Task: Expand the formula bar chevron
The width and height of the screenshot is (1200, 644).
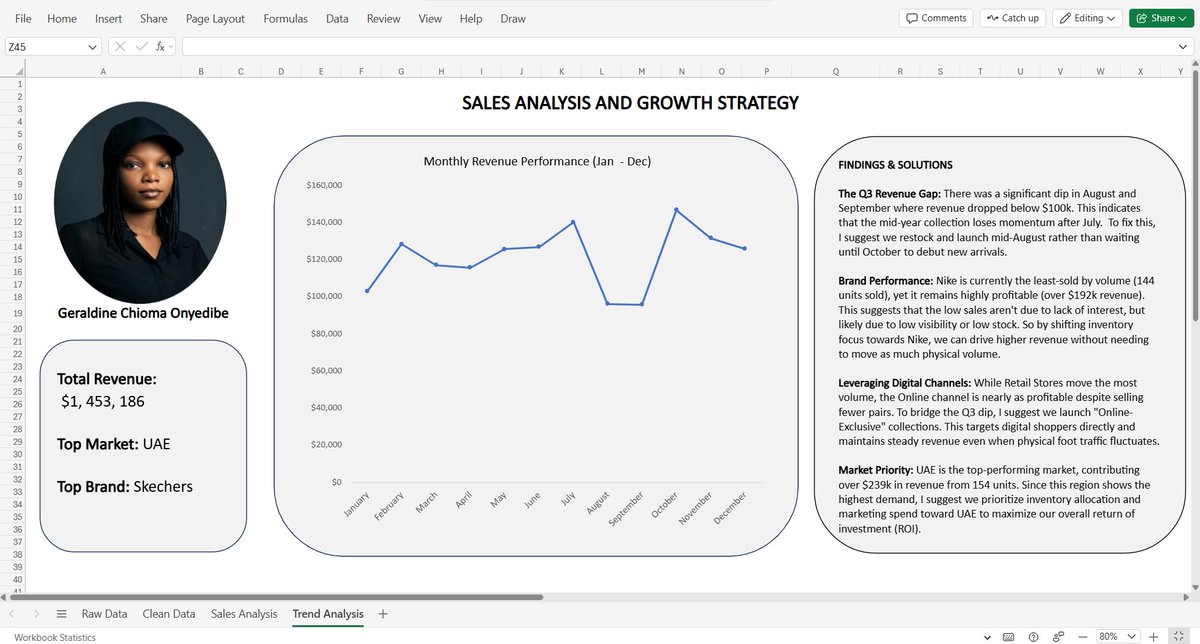Action: click(1182, 46)
